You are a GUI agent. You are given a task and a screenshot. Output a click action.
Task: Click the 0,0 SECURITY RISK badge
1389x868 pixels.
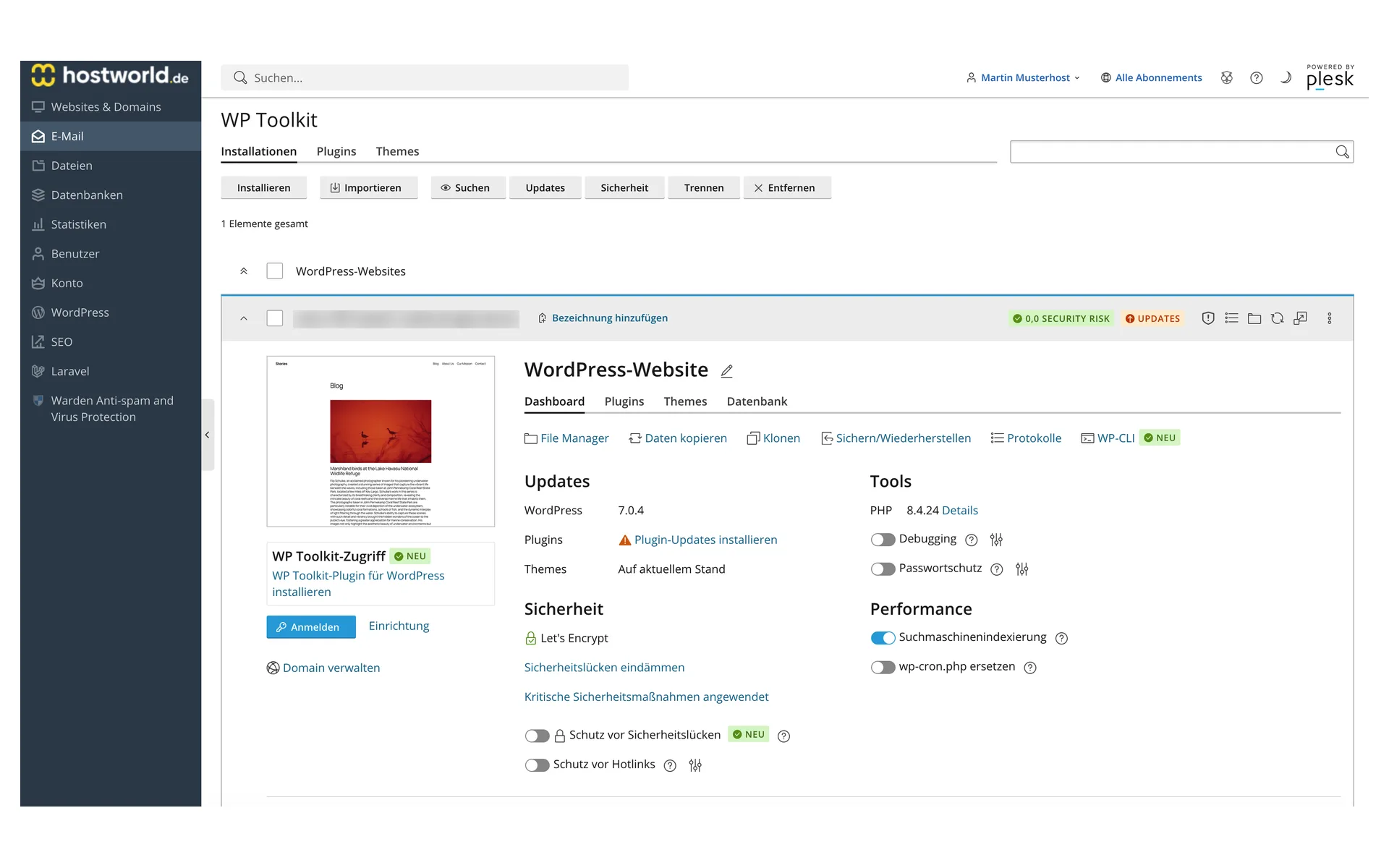(x=1061, y=318)
